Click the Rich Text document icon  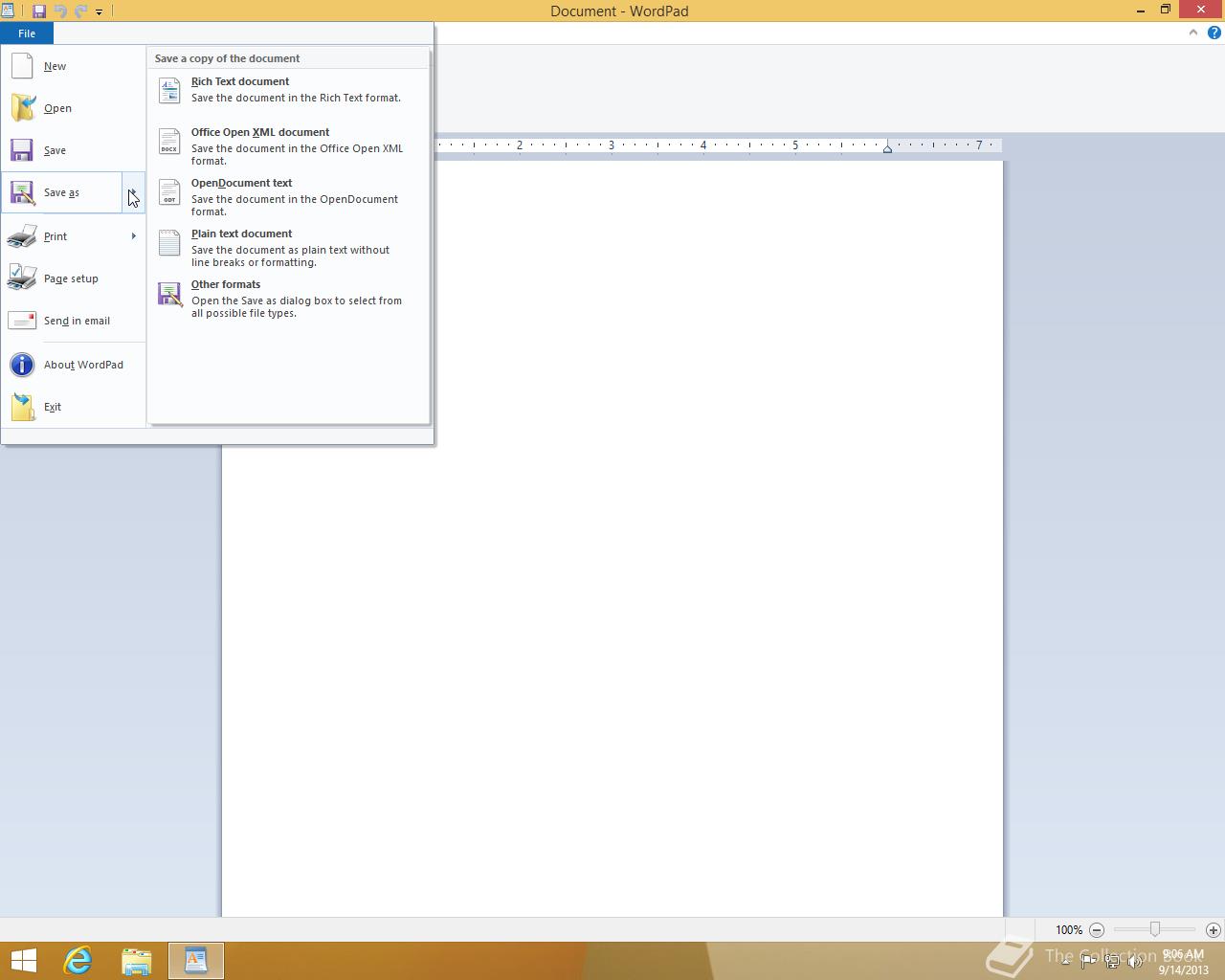click(169, 90)
